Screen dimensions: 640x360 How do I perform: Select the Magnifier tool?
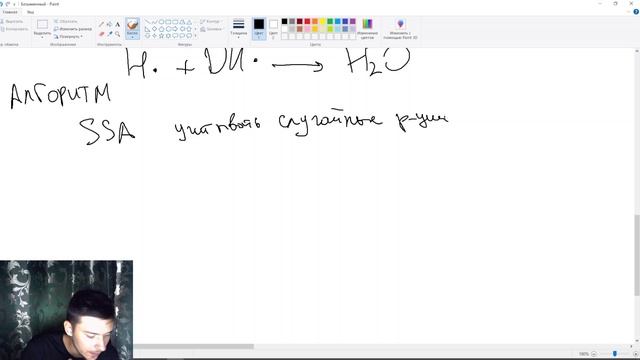(118, 34)
